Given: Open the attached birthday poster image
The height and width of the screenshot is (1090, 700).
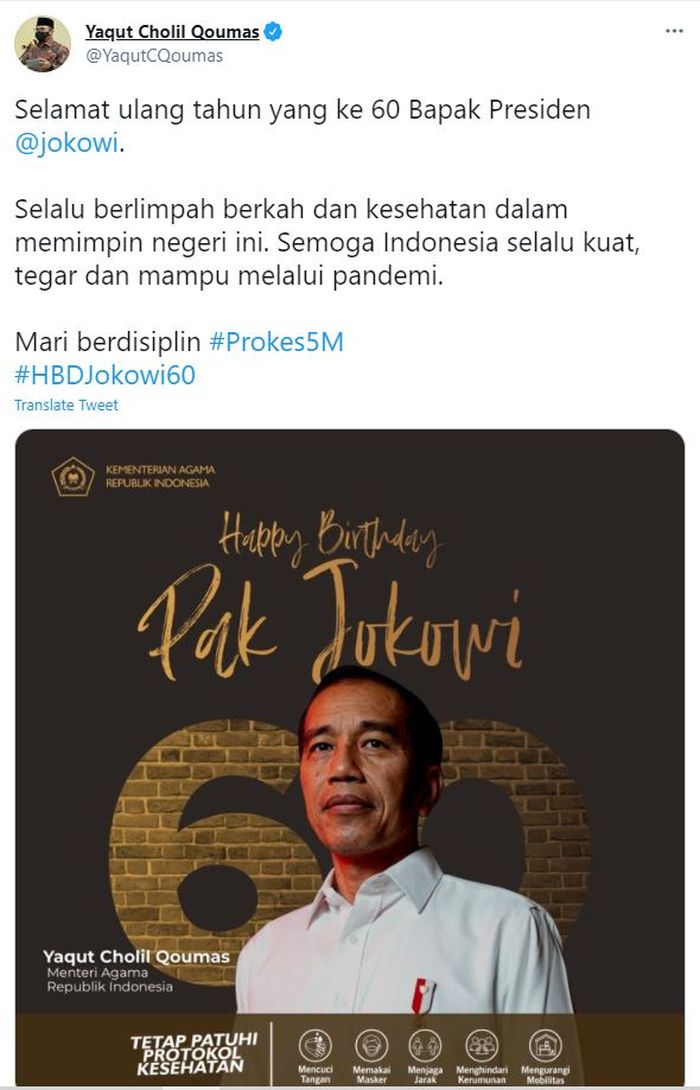Looking at the screenshot, I should pos(350,757).
